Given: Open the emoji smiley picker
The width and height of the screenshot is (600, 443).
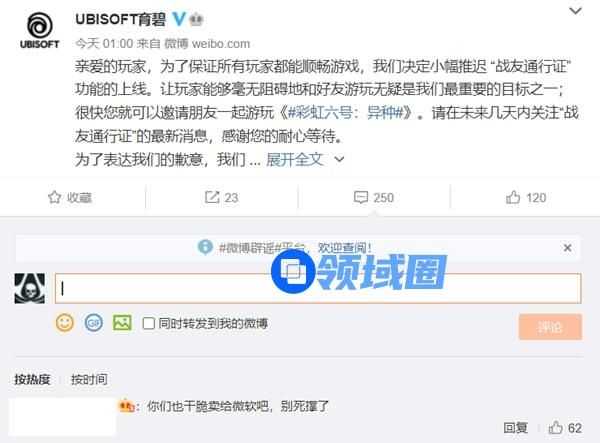Looking at the screenshot, I should click(65, 322).
